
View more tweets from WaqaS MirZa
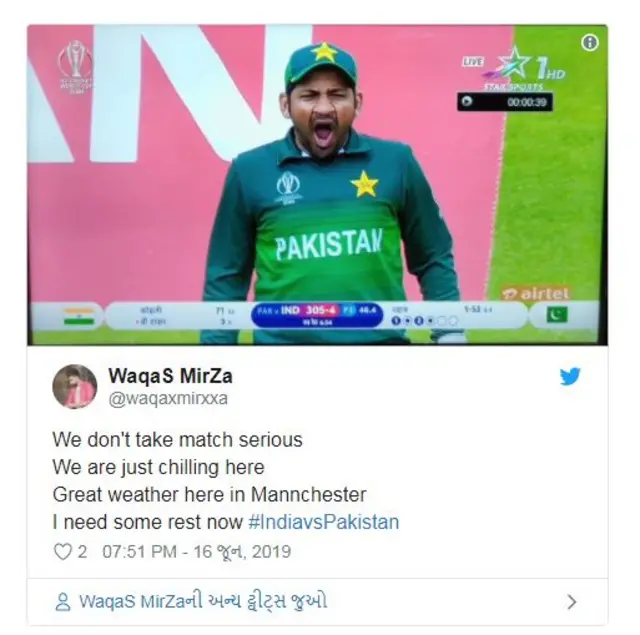203,601
